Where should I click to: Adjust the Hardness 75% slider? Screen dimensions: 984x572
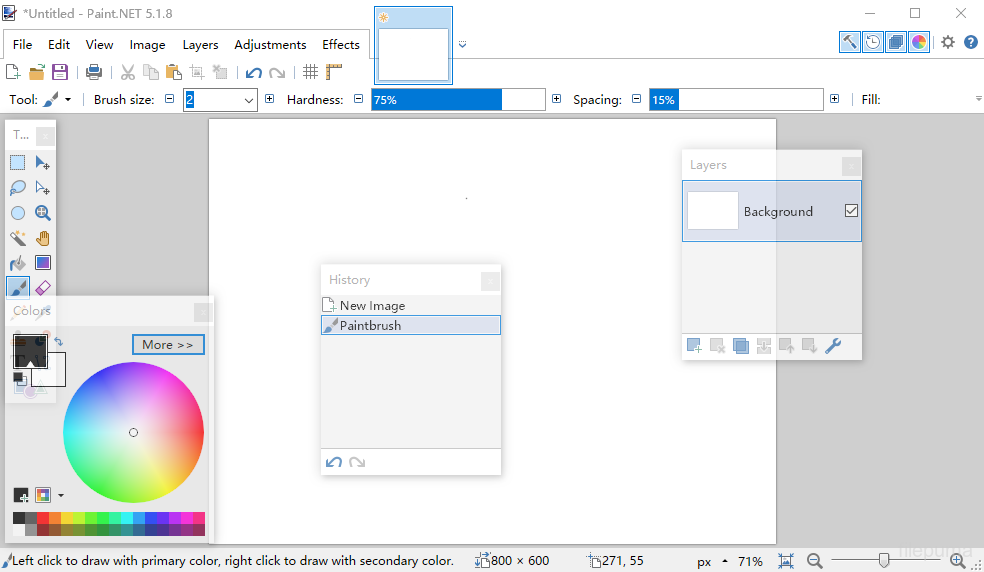[458, 100]
